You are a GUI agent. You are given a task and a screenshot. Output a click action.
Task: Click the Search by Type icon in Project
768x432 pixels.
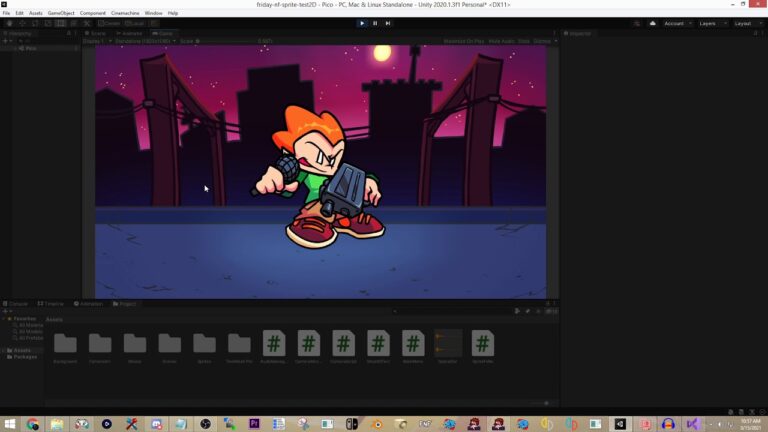(517, 311)
